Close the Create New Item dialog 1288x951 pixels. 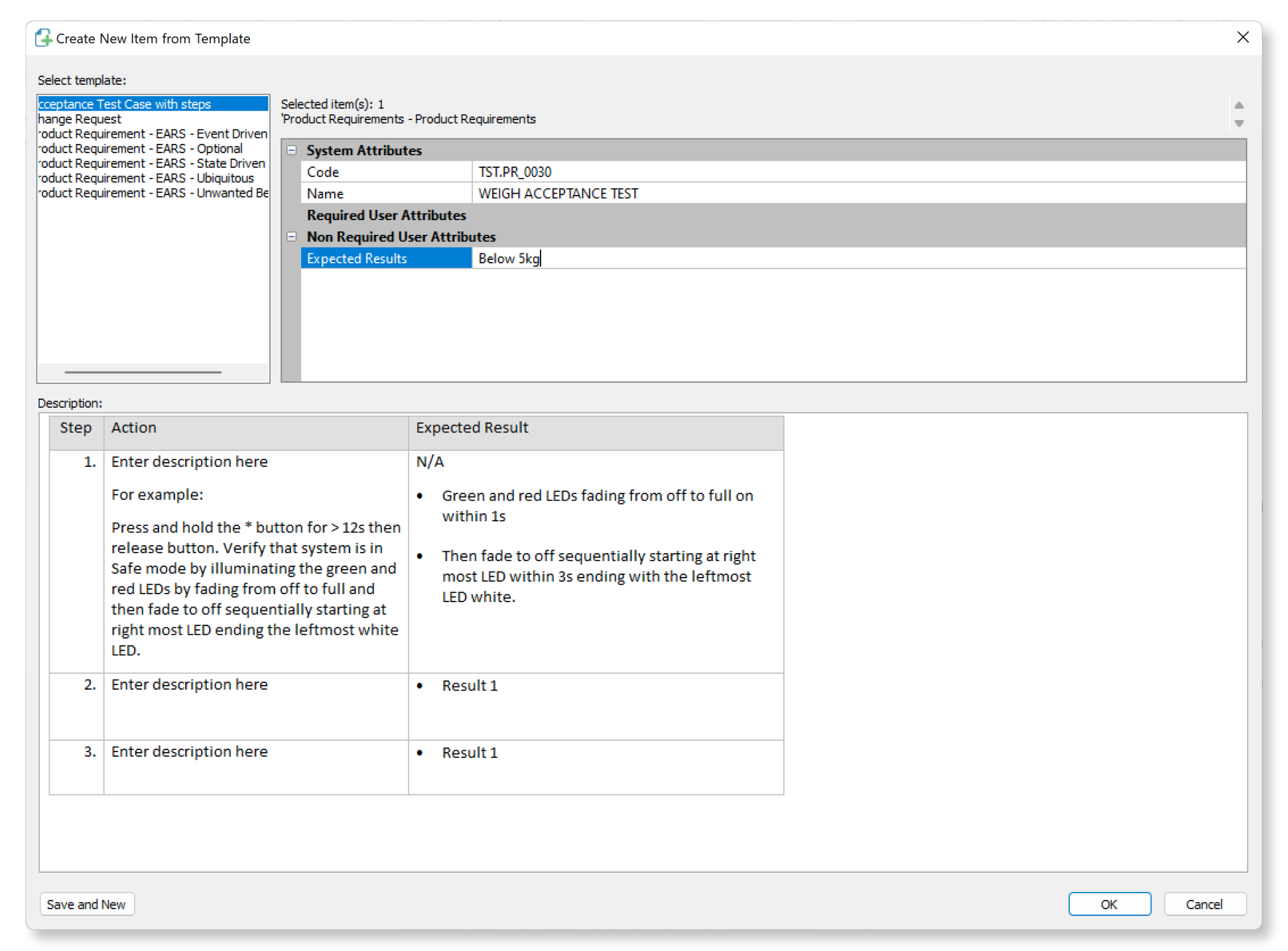pos(1242,37)
